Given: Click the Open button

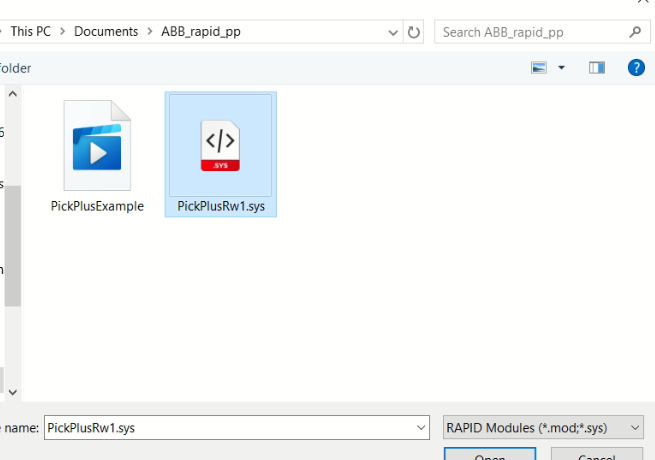Looking at the screenshot, I should click(490, 454).
